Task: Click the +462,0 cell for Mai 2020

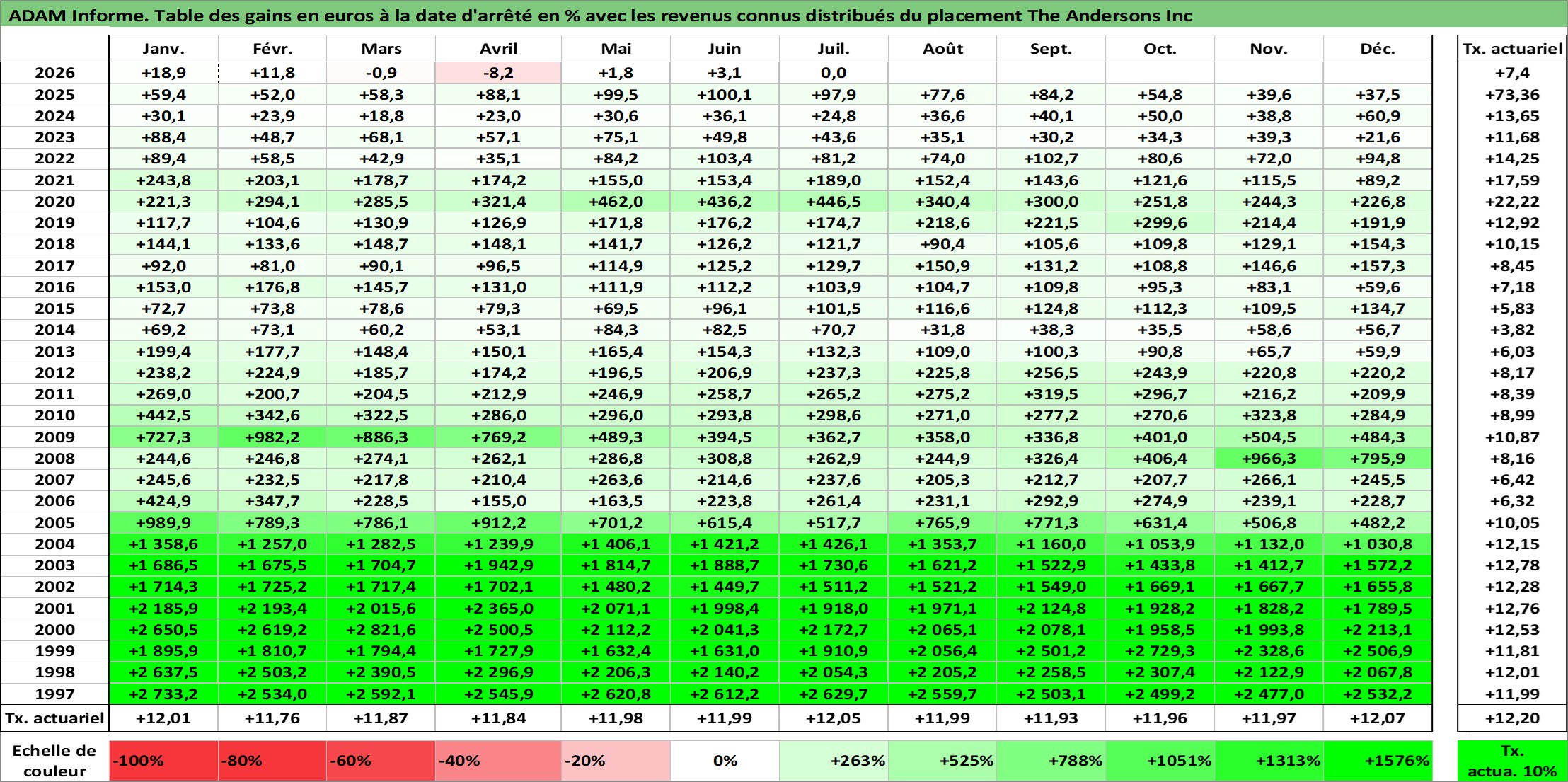Action: (616, 202)
